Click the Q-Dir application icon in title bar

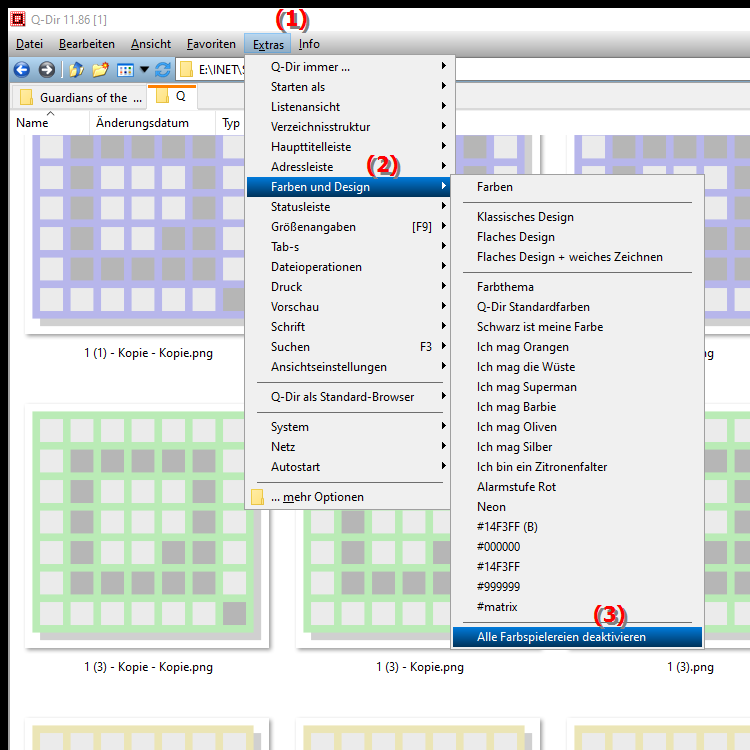click(x=18, y=19)
